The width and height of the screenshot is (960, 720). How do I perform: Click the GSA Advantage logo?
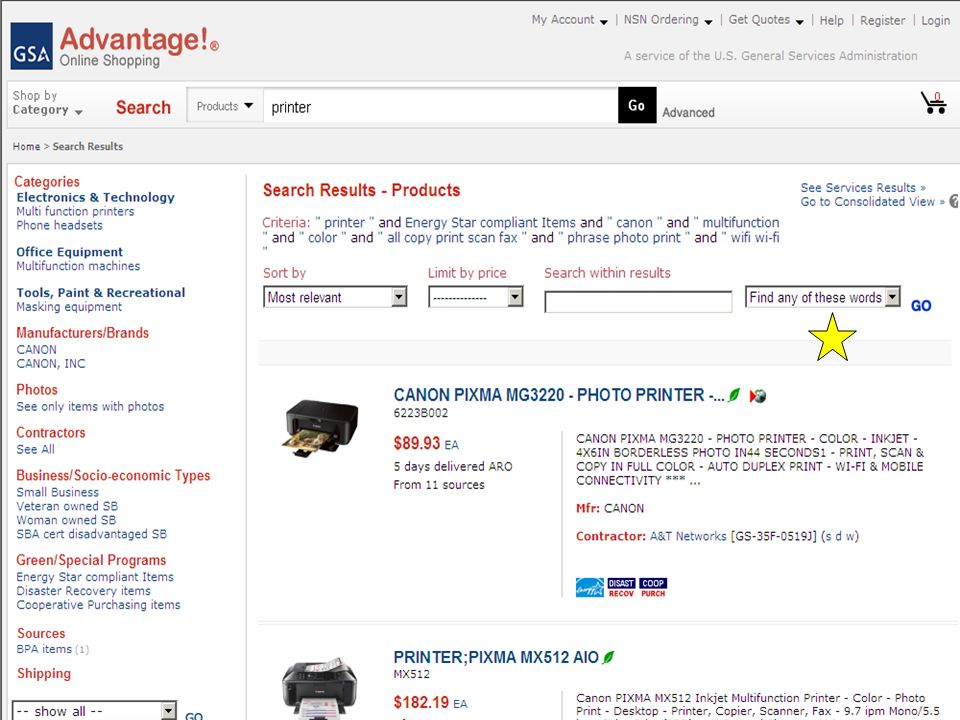point(114,46)
